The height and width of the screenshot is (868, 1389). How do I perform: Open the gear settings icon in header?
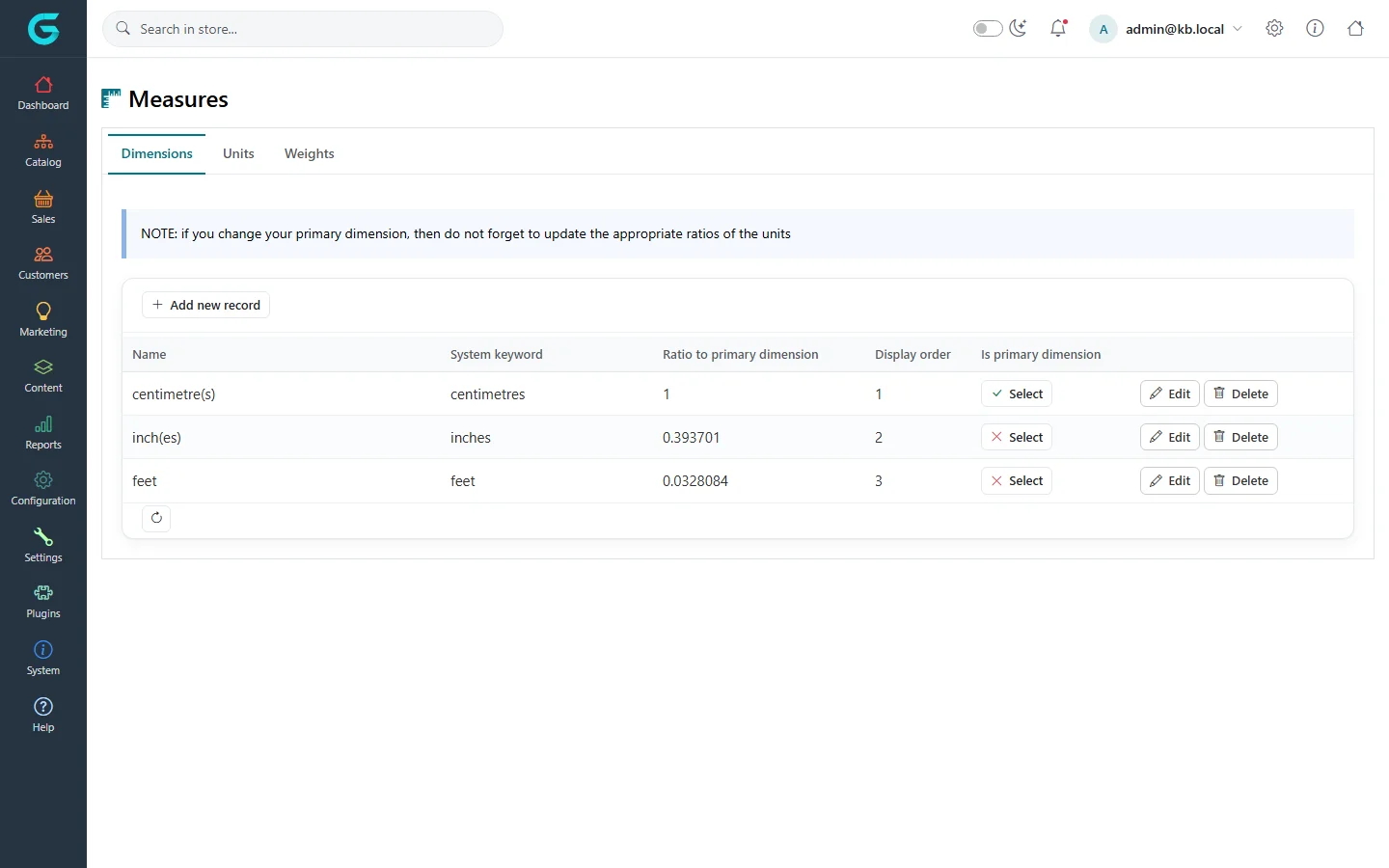1274,28
